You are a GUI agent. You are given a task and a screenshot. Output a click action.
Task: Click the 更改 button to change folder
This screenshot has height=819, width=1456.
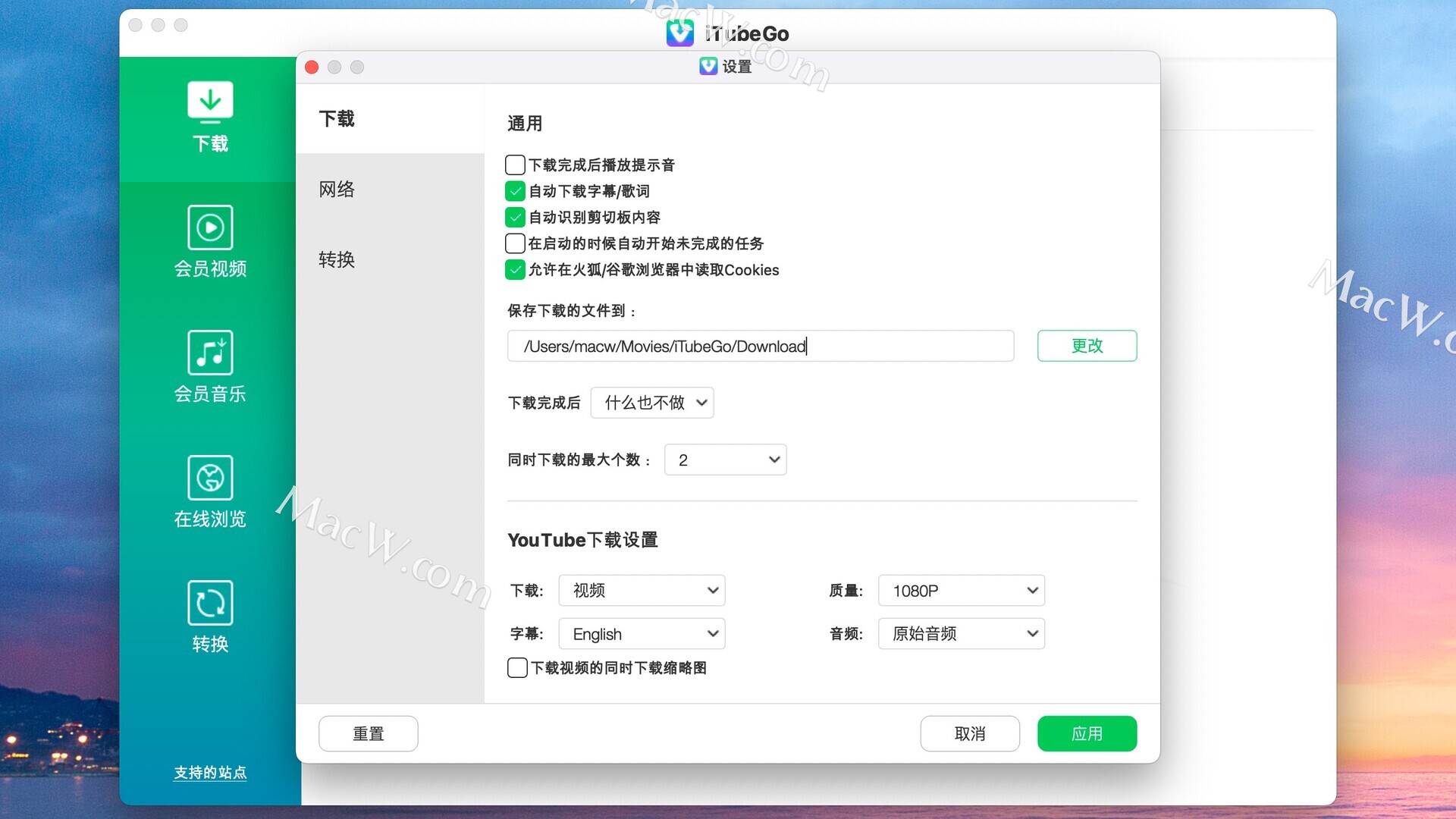click(1087, 346)
